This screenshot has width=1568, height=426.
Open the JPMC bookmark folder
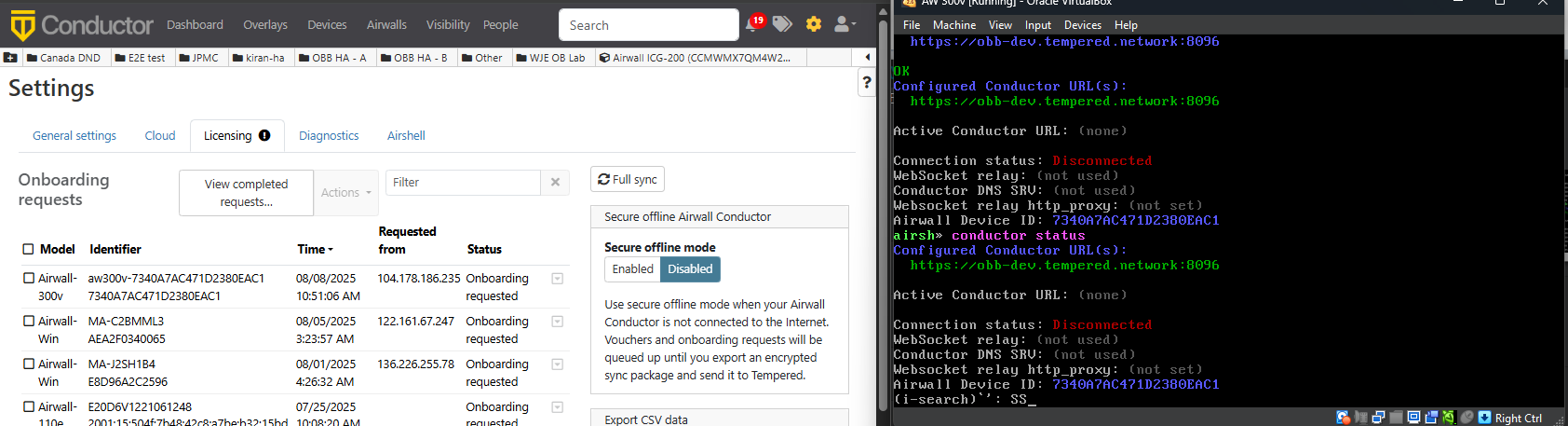pyautogui.click(x=198, y=58)
